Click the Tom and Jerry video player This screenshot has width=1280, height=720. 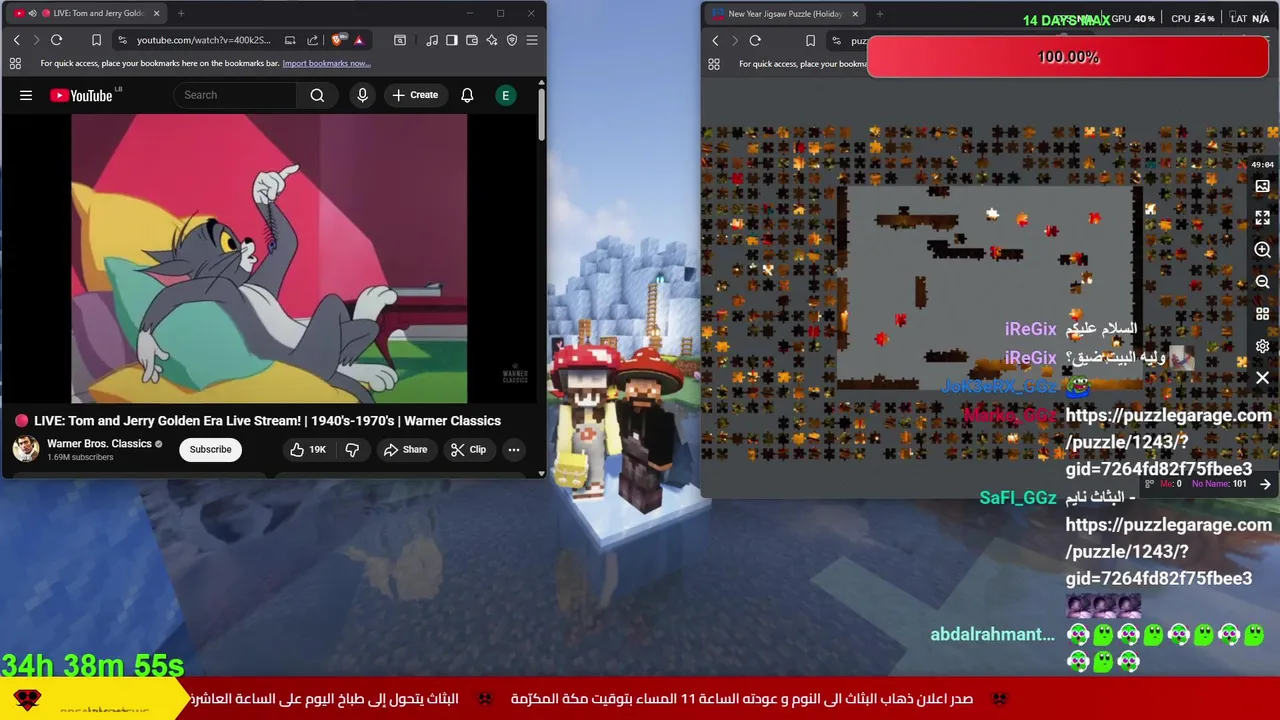tap(269, 259)
